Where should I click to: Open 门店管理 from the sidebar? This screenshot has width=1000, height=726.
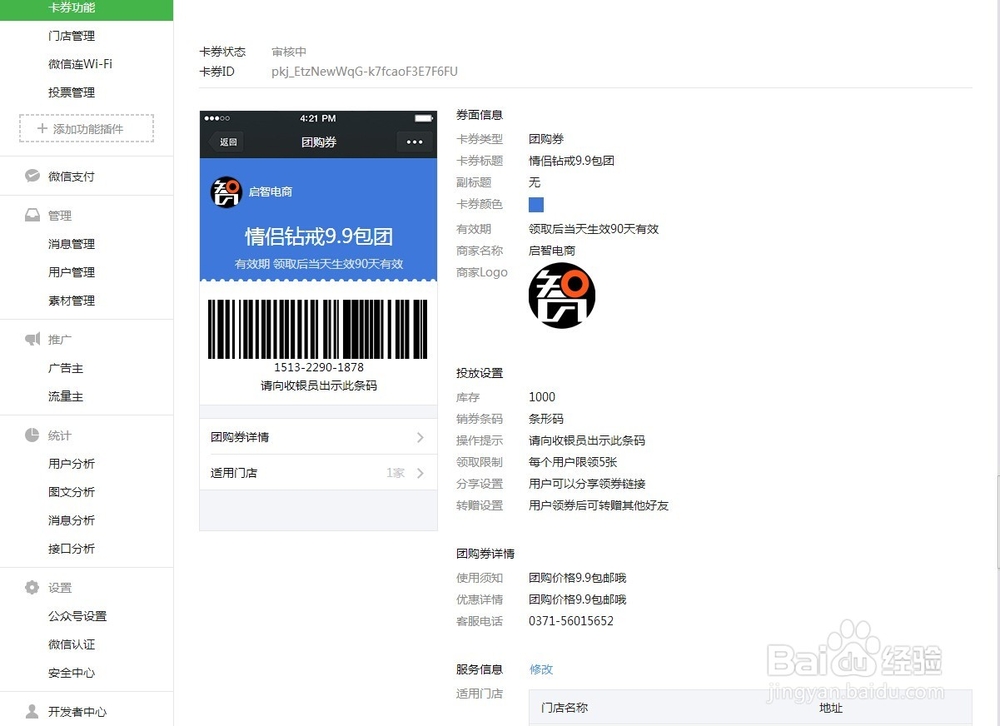[x=70, y=36]
